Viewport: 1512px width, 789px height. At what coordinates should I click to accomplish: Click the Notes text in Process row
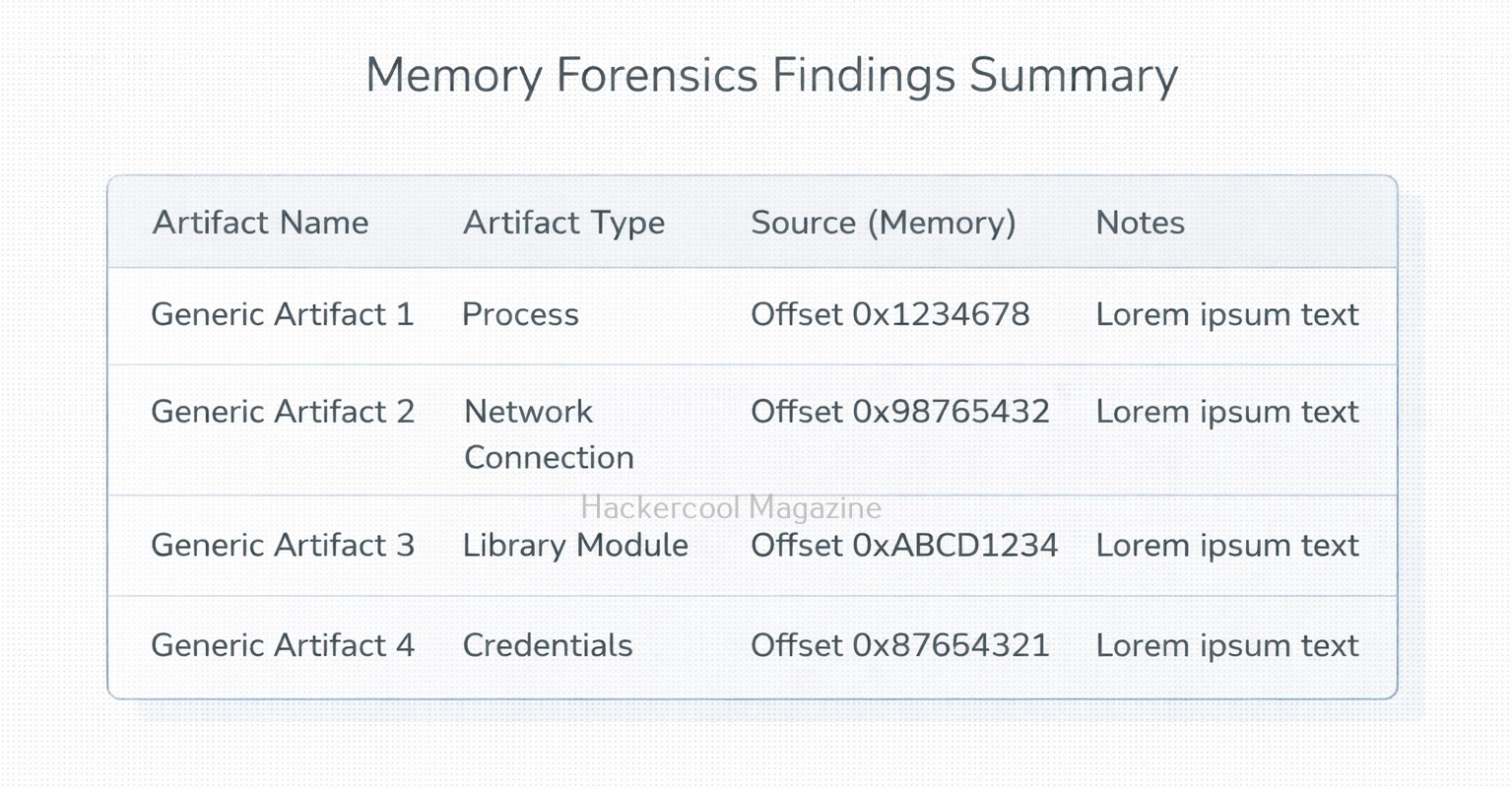[x=1226, y=315]
